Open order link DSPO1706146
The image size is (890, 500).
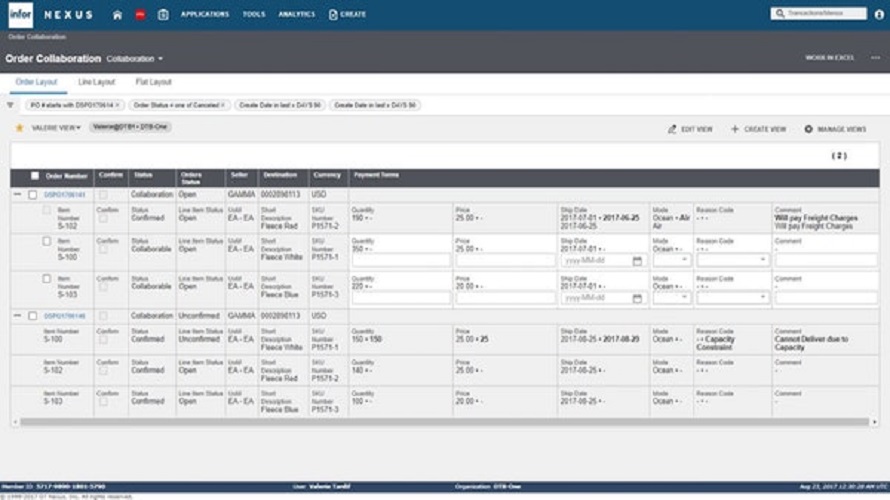click(65, 316)
